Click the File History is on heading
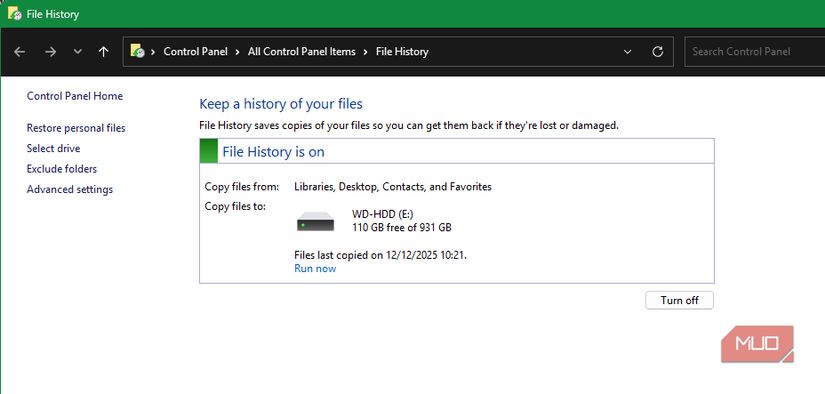This screenshot has width=825, height=394. click(x=274, y=152)
